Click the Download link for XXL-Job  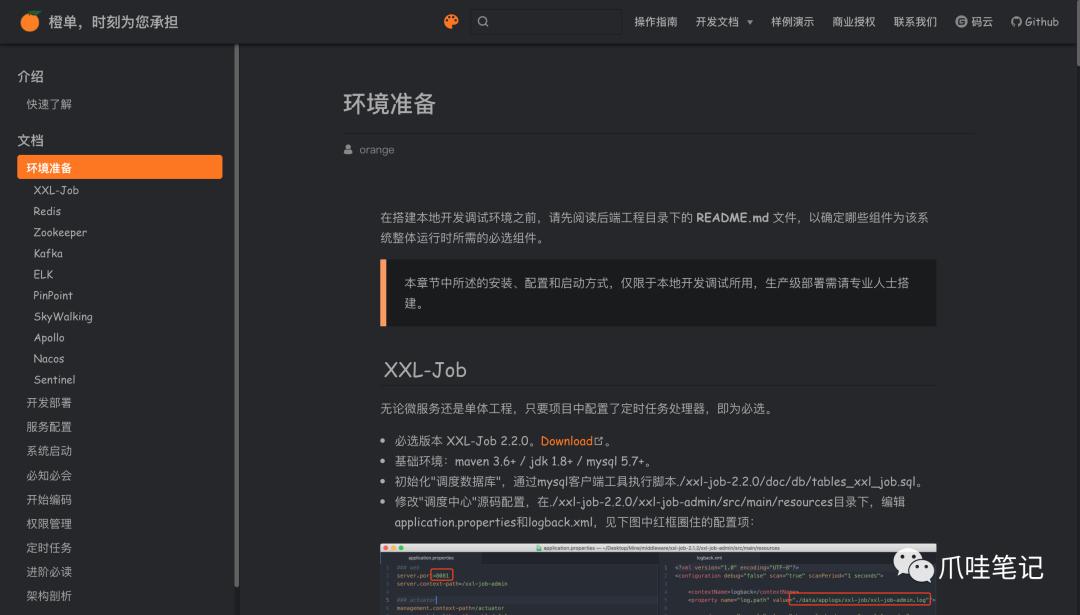click(x=566, y=441)
